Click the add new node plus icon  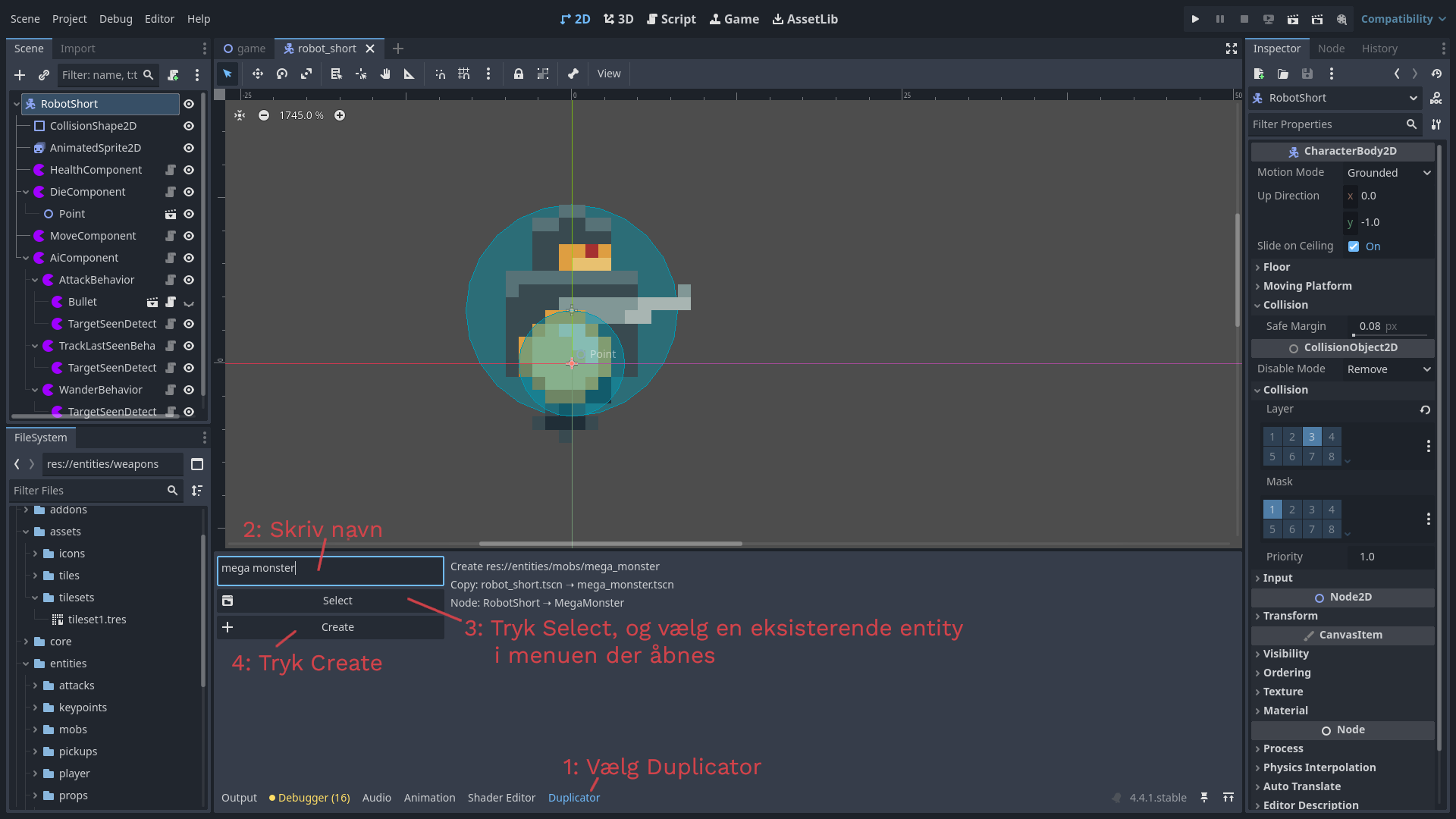tap(20, 75)
